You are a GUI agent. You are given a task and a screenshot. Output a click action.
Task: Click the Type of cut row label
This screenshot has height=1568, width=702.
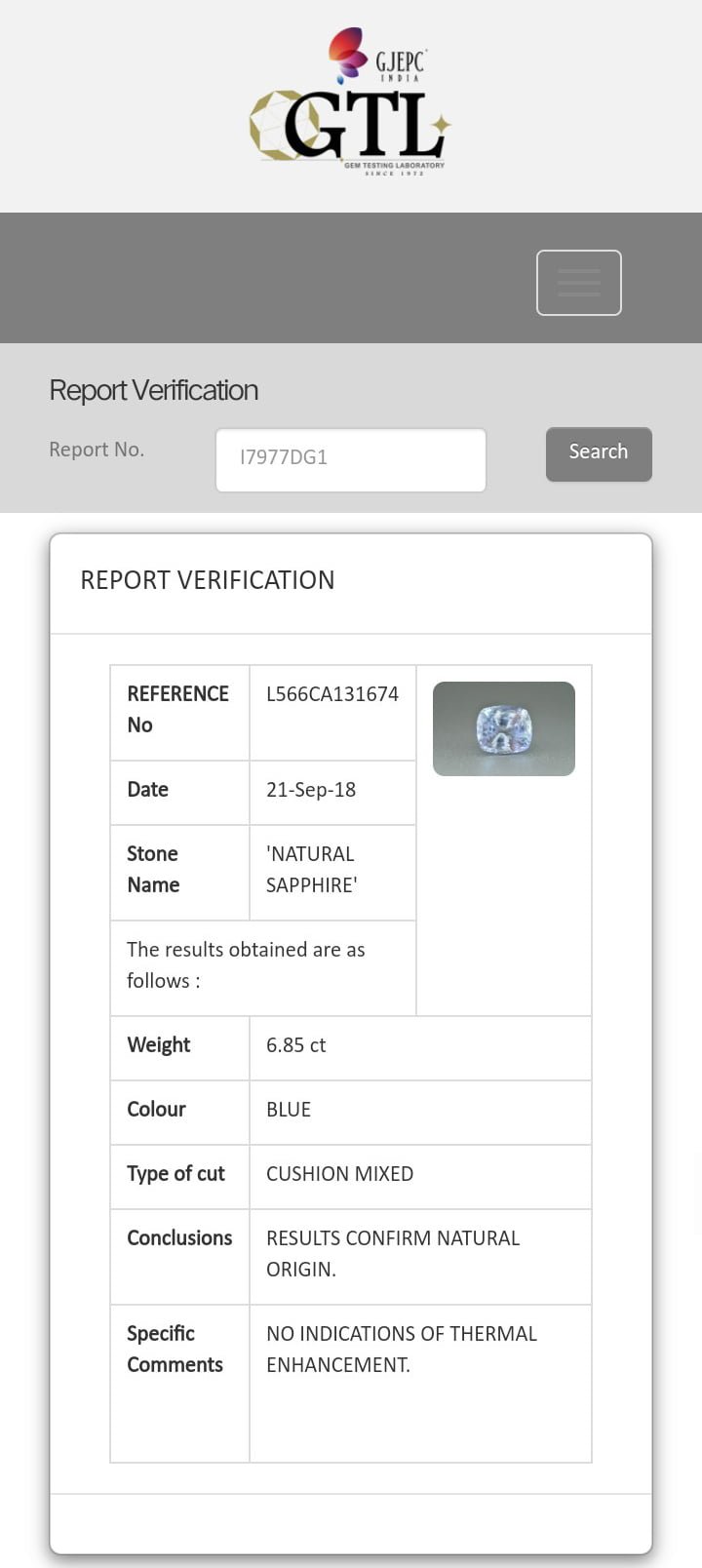point(175,1174)
